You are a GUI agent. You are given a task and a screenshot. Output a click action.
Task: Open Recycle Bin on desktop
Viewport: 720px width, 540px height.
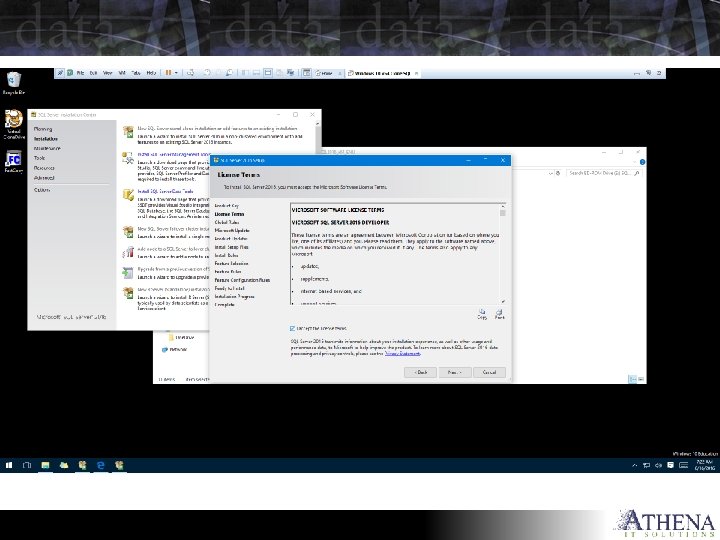[14, 83]
